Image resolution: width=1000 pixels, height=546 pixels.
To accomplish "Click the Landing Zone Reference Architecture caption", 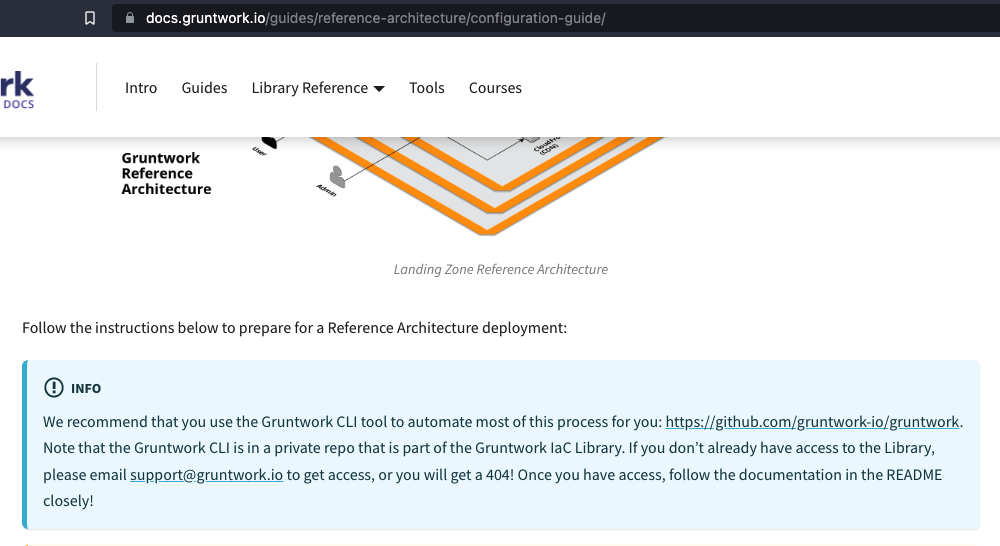I will tap(501, 269).
